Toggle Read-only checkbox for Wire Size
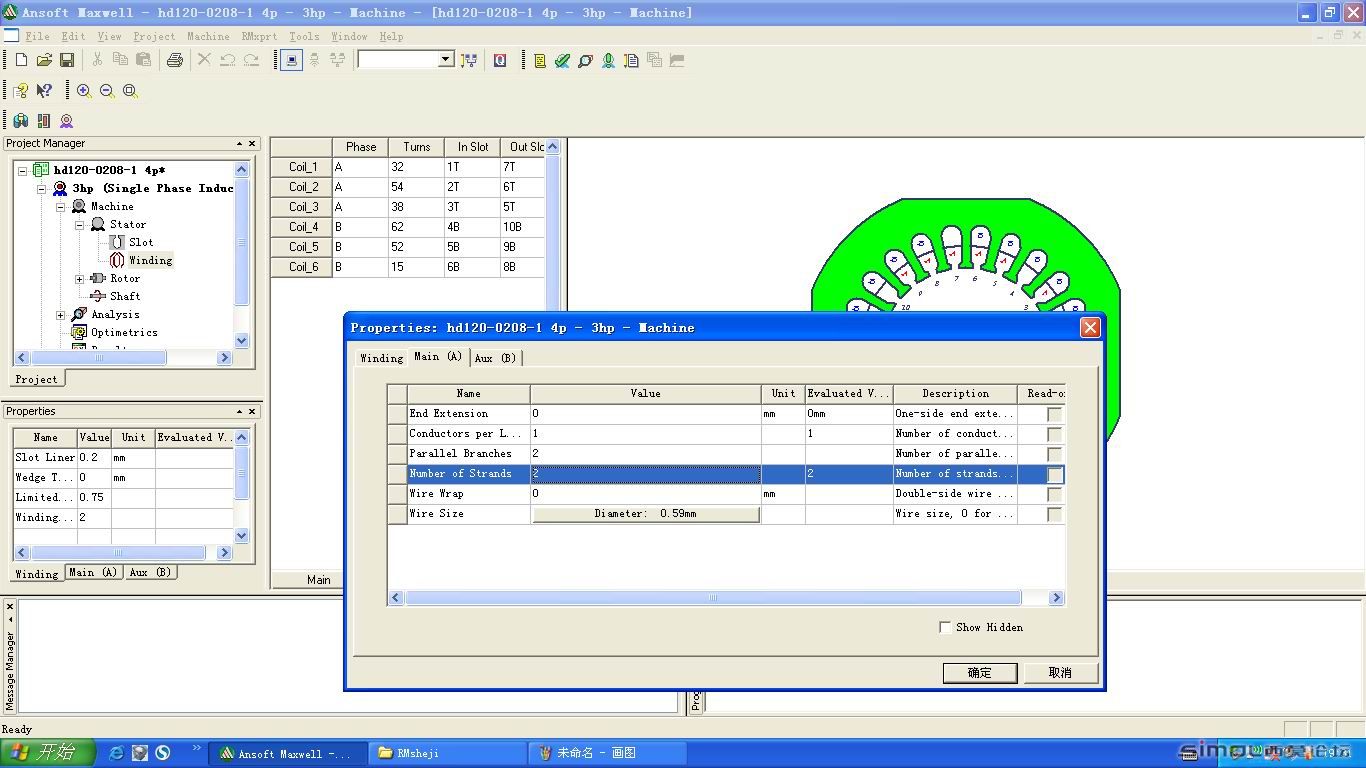Screen dimensions: 1366x768 tap(1054, 514)
